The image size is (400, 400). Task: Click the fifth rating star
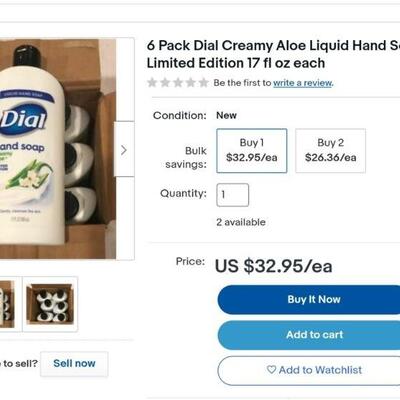click(x=203, y=82)
